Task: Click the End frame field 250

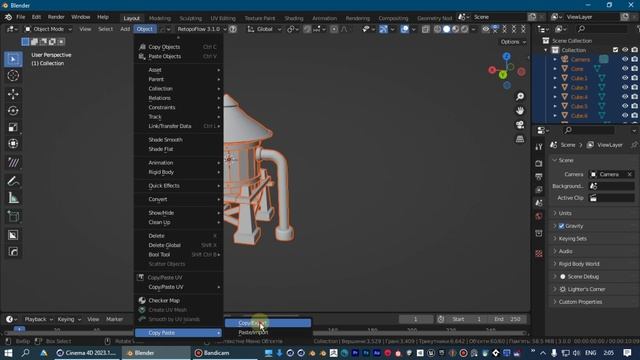Action: click(508, 319)
